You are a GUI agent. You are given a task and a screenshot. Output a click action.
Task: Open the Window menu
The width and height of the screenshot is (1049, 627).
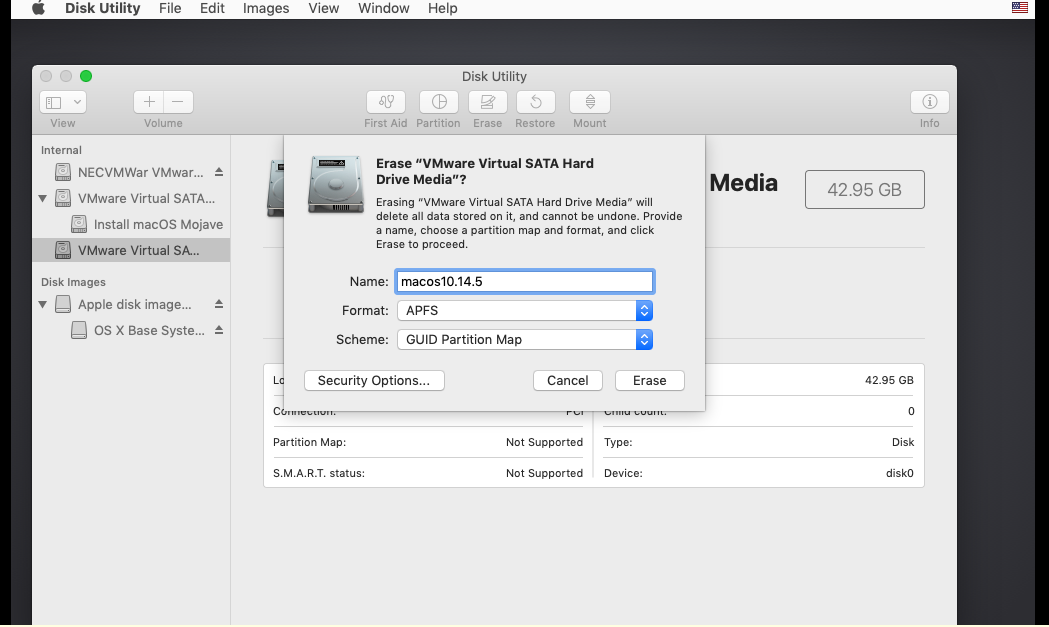(x=383, y=8)
